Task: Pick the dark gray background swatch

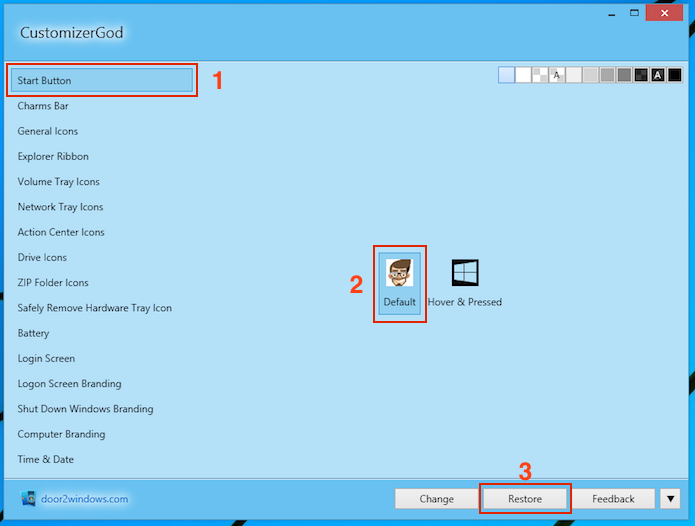Action: [624, 75]
